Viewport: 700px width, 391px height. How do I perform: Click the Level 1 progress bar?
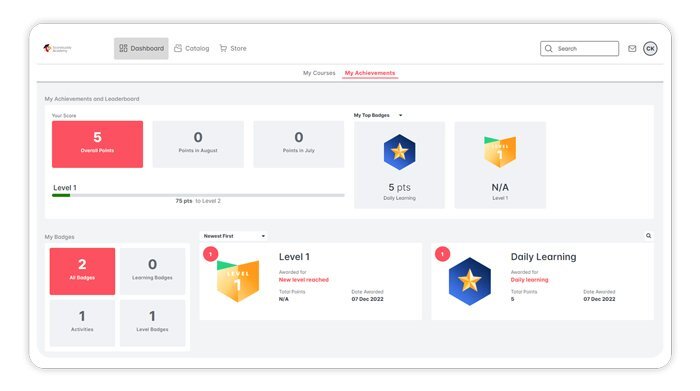(198, 195)
